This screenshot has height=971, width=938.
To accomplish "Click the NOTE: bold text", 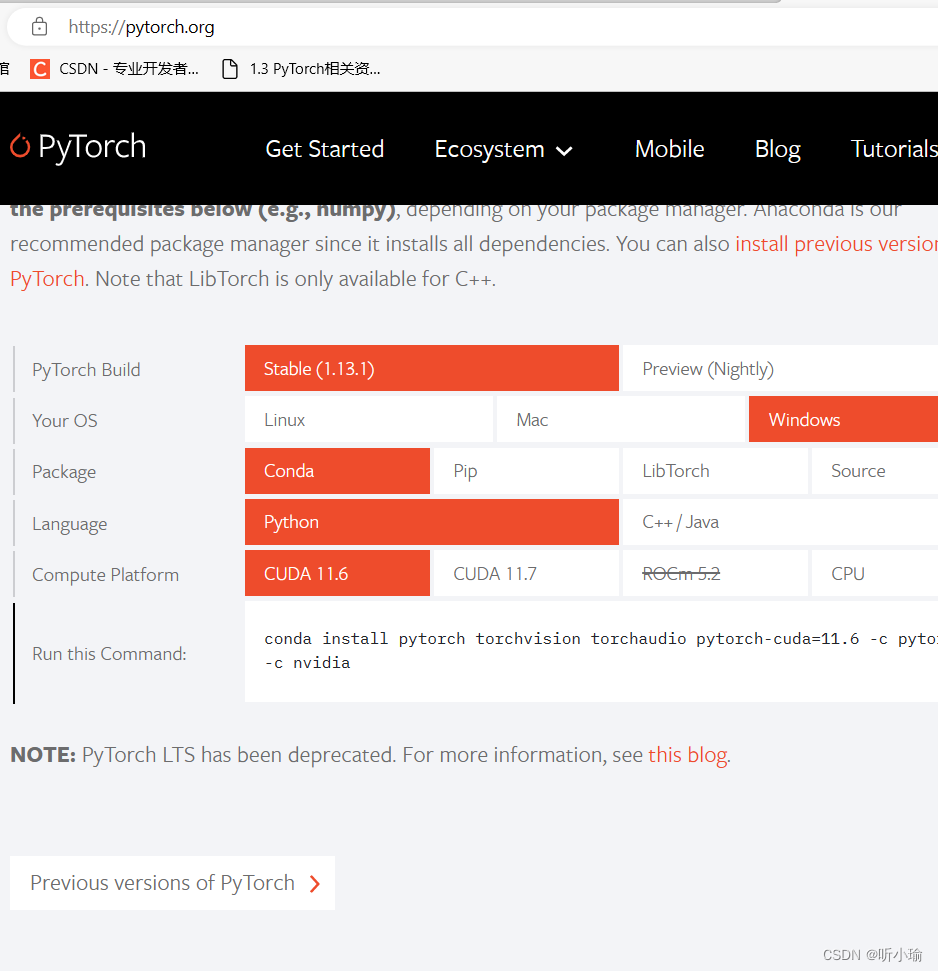I will click(43, 755).
